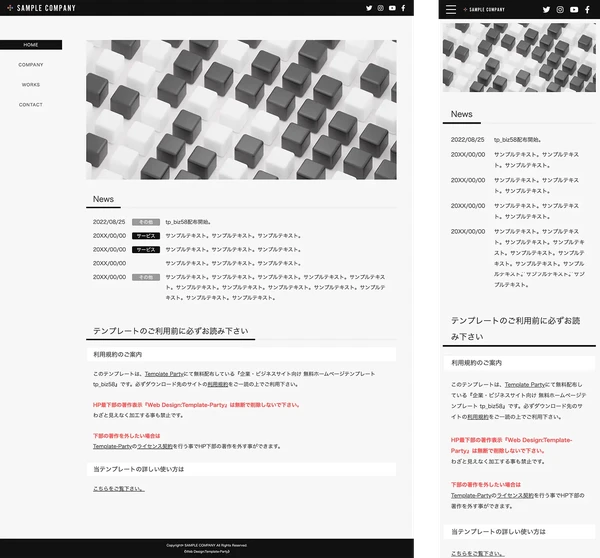
Task: Click 2022/08/25 date in mobile news
Action: coord(468,140)
